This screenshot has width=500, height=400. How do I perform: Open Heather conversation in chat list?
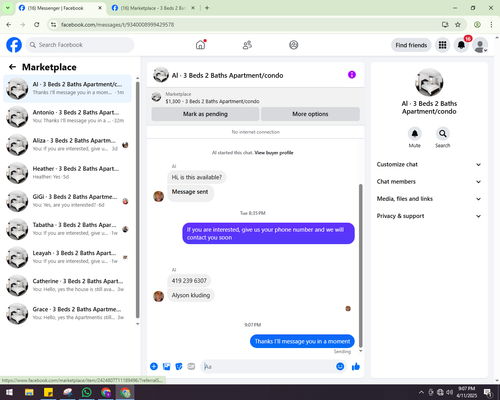point(67,173)
